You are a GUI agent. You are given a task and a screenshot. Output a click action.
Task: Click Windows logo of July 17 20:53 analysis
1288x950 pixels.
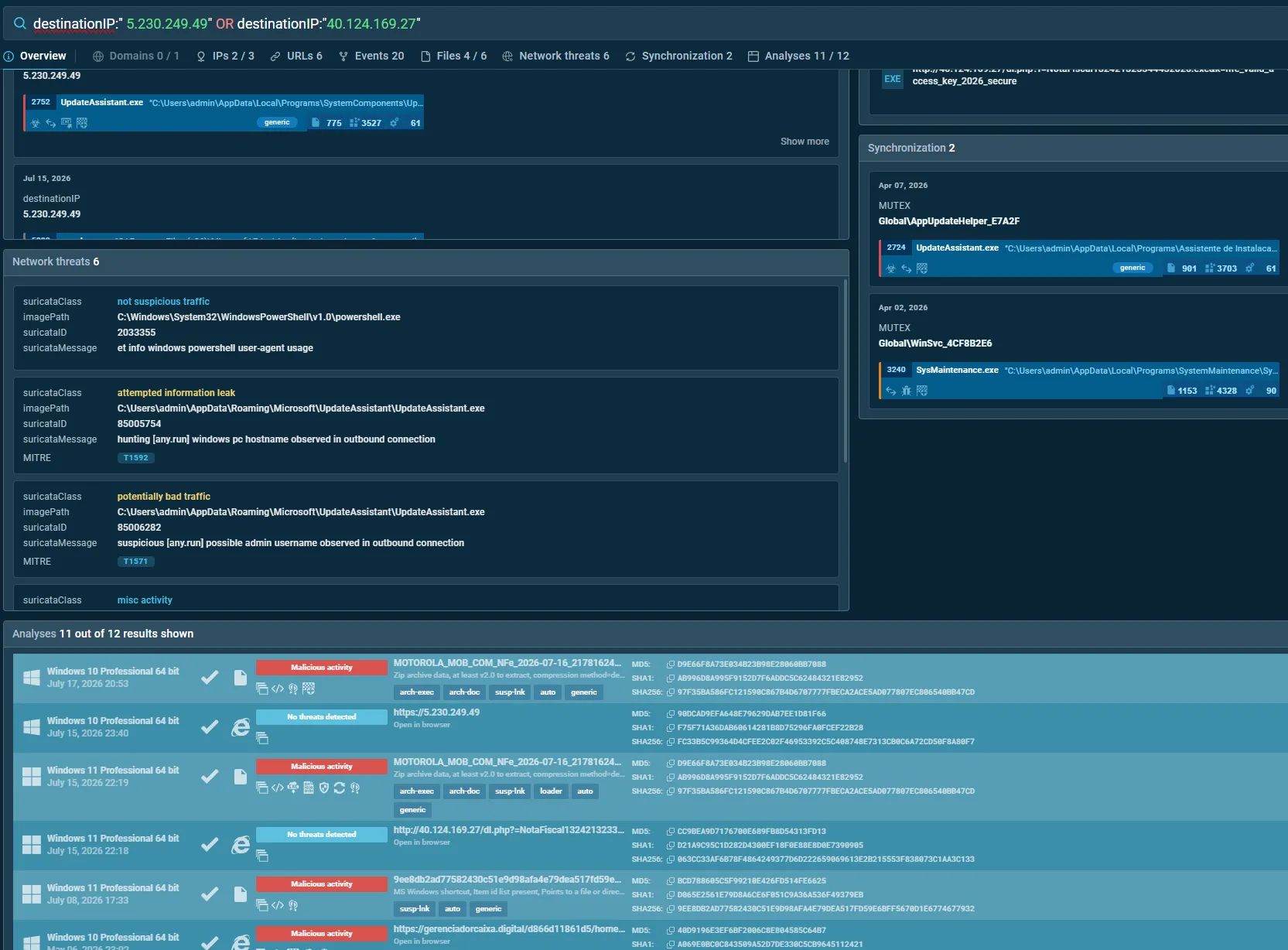pyautogui.click(x=32, y=678)
